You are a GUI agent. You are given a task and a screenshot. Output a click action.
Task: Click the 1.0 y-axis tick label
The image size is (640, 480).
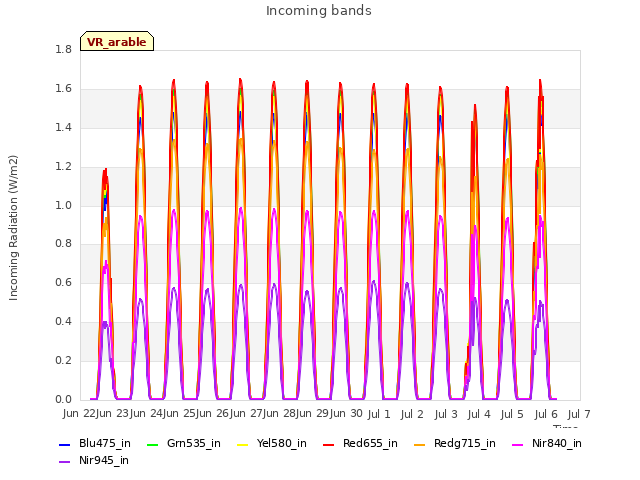[x=63, y=205]
